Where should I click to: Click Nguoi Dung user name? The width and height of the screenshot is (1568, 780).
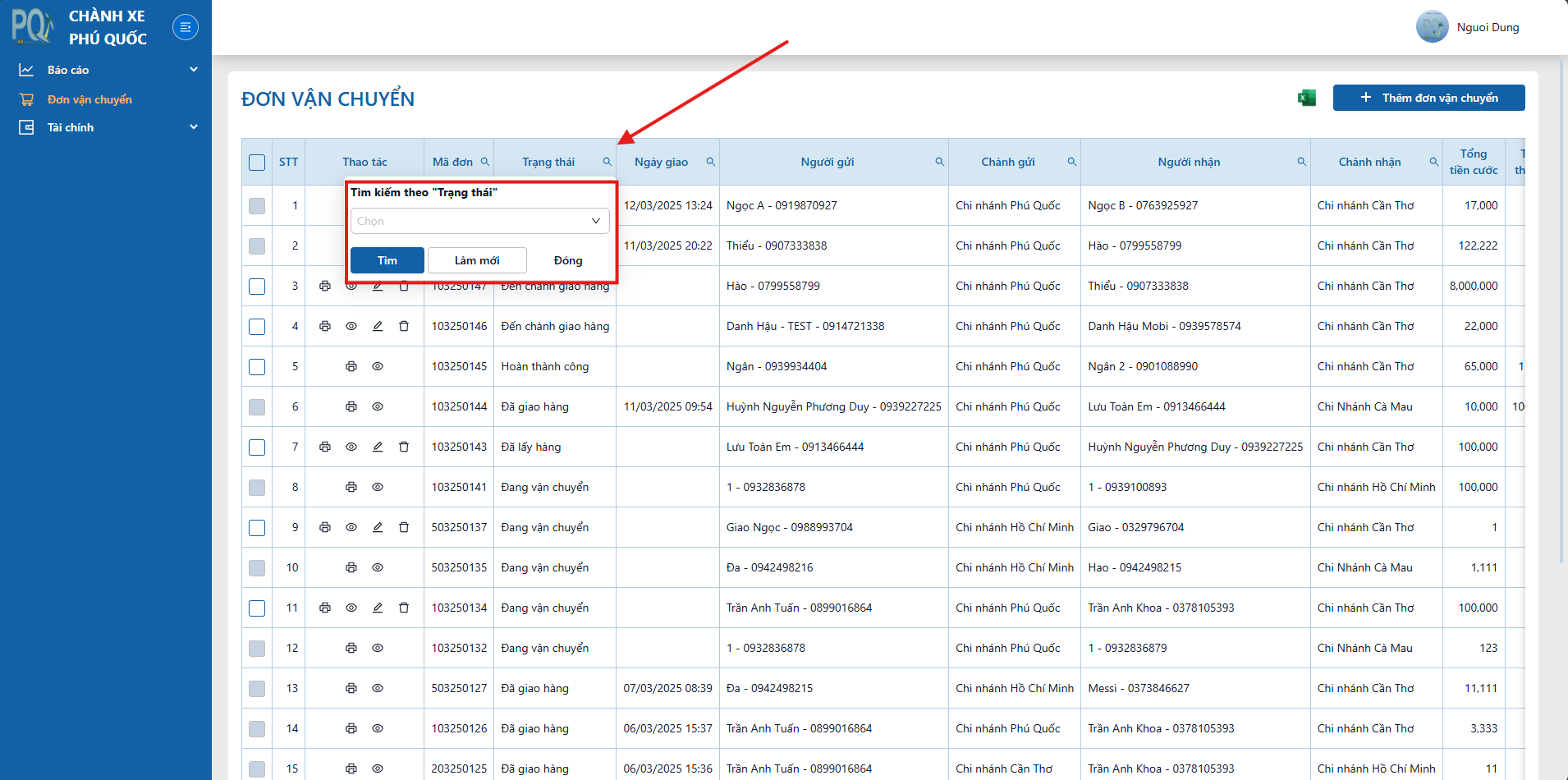click(x=1488, y=27)
